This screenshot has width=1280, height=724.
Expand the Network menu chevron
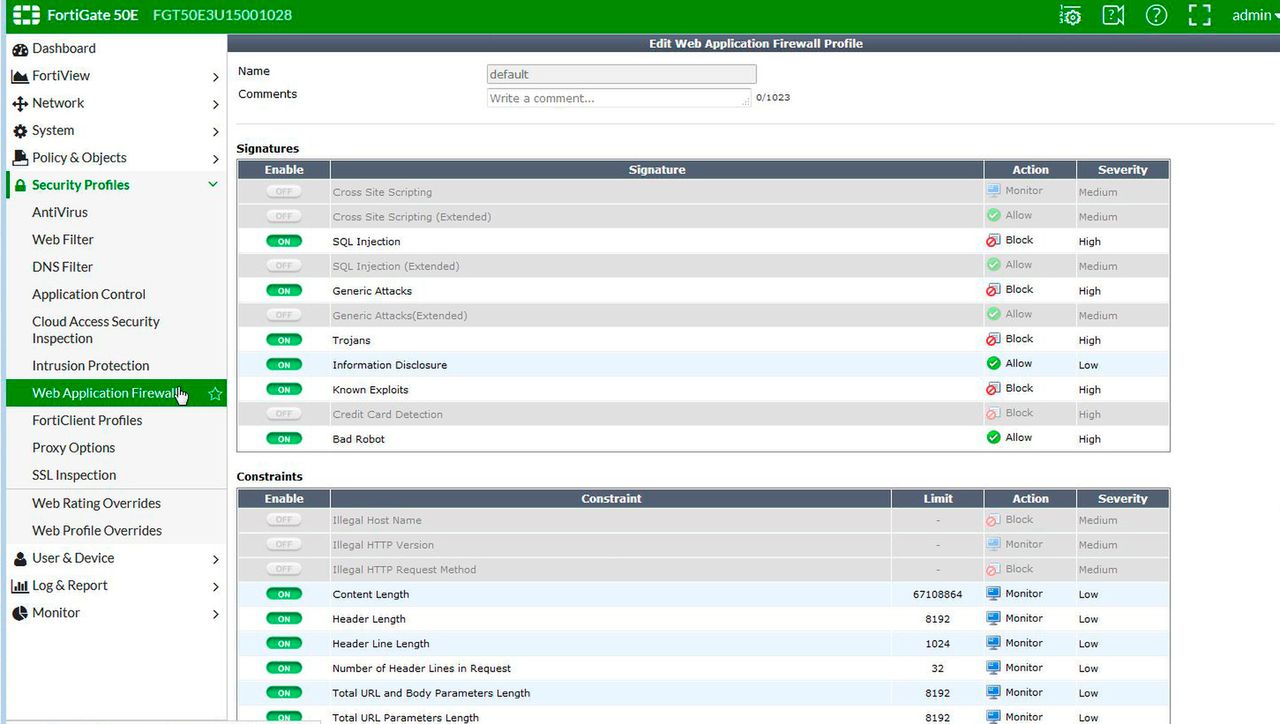tap(215, 104)
